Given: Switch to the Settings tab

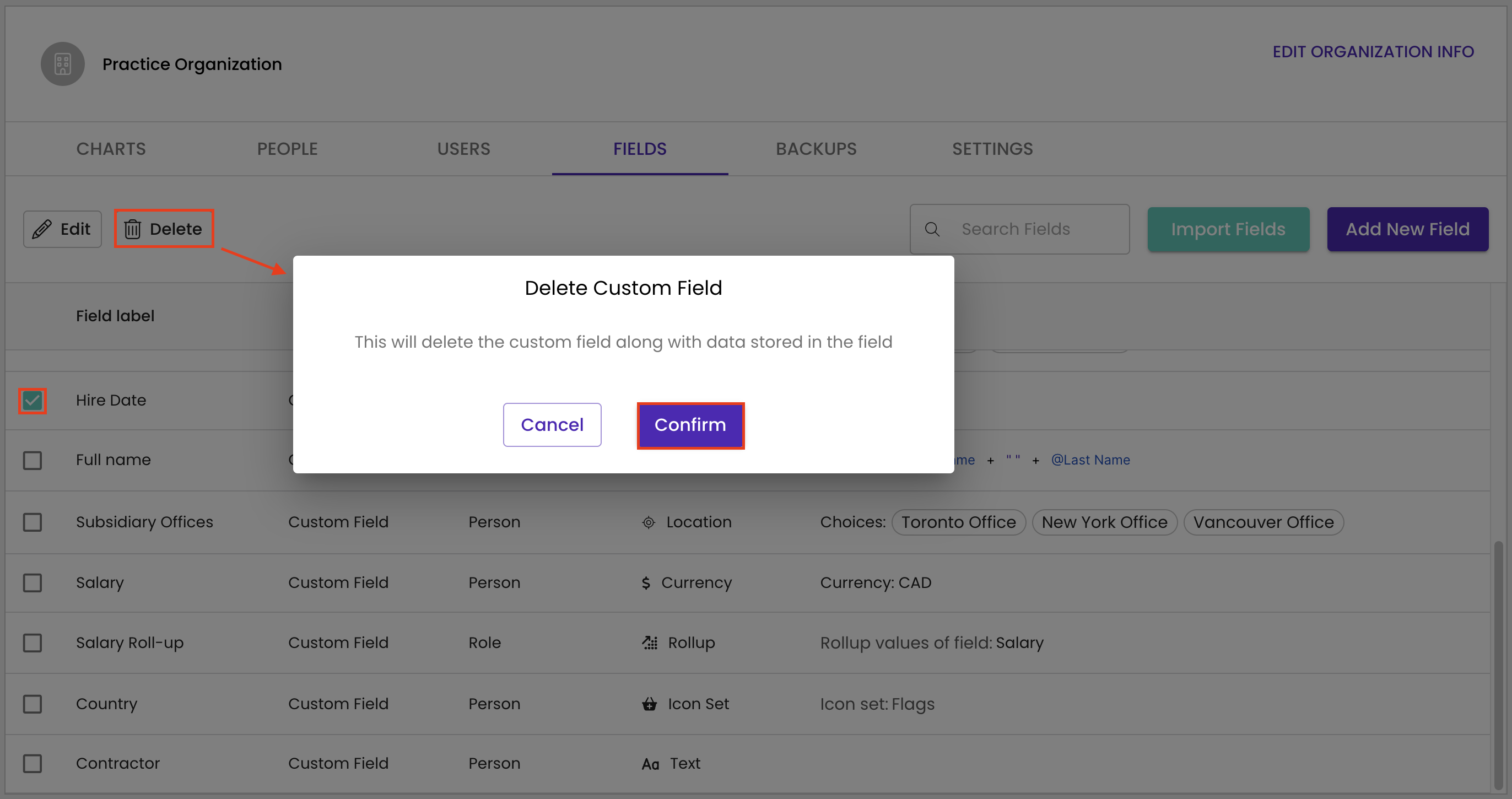Looking at the screenshot, I should (x=992, y=149).
